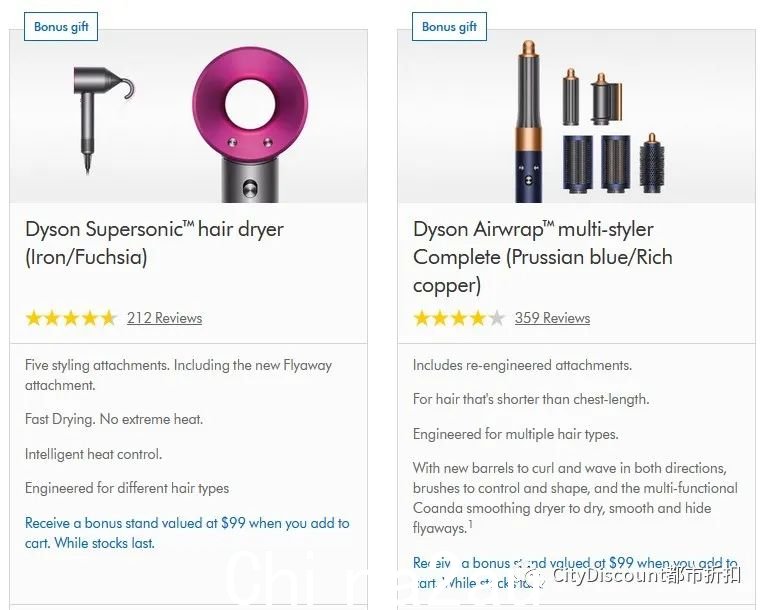Image resolution: width=766 pixels, height=610 pixels.
Task: Click the firm smoothing brush attachment
Action: point(577,164)
